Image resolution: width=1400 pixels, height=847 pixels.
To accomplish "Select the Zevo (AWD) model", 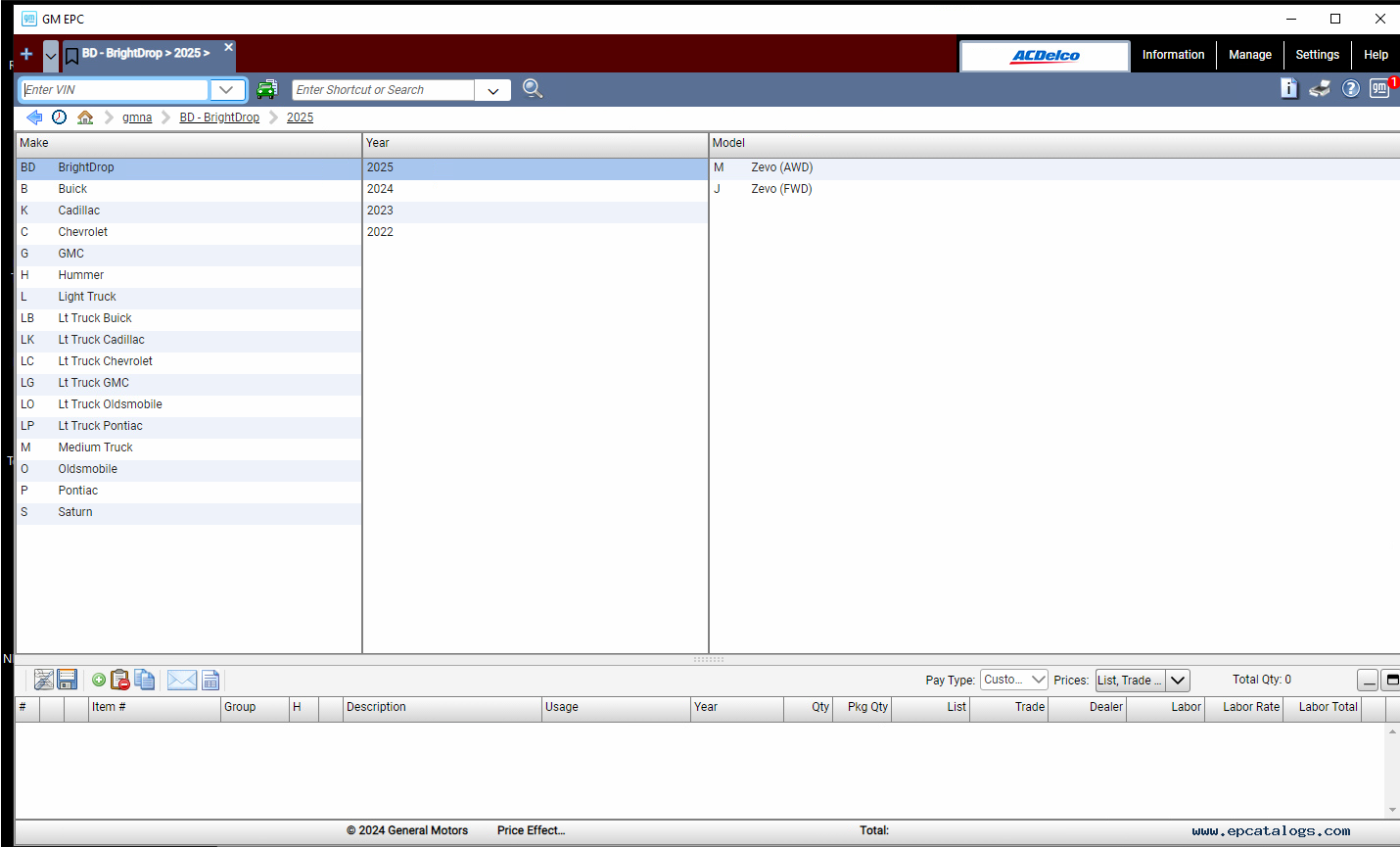I will coord(1054,167).
